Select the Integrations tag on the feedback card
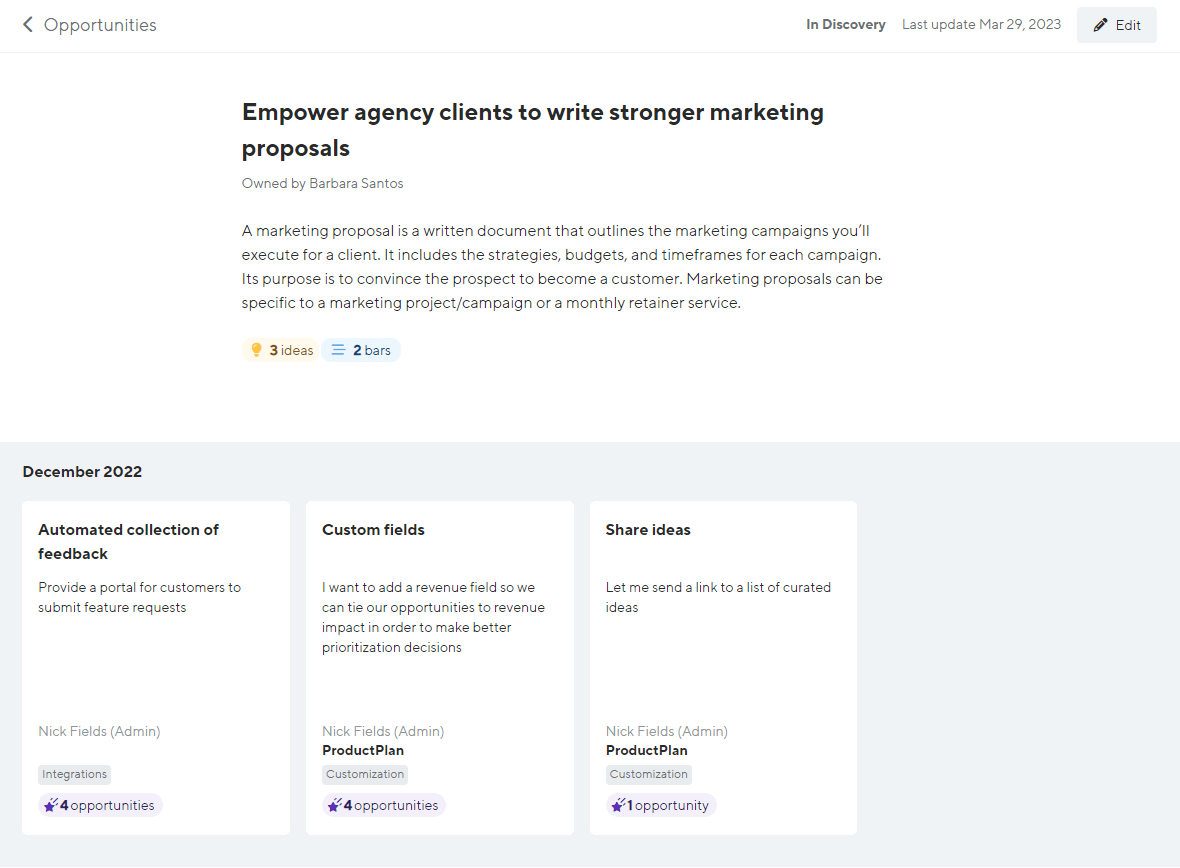Image resolution: width=1180 pixels, height=868 pixels. click(x=74, y=774)
